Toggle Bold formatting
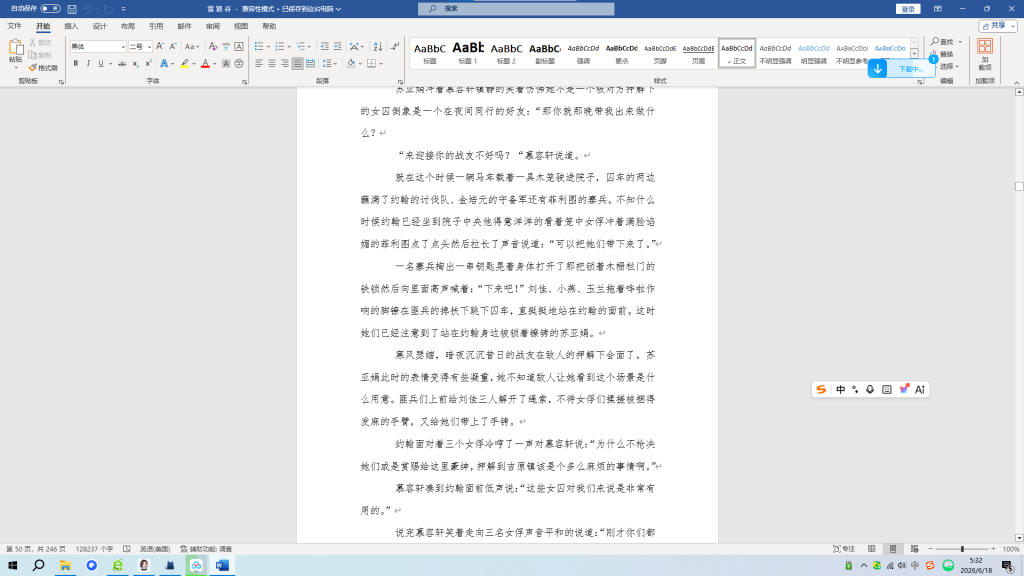 tap(76, 63)
